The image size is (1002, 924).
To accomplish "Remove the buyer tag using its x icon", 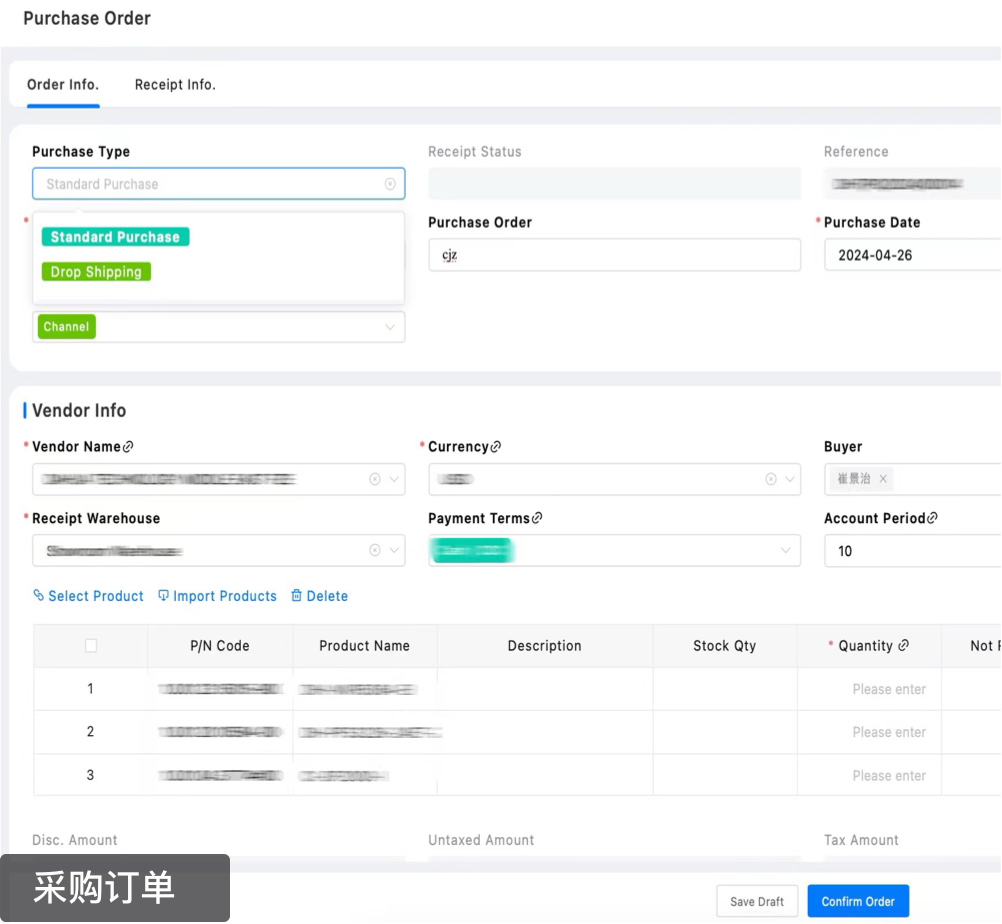I will click(883, 479).
